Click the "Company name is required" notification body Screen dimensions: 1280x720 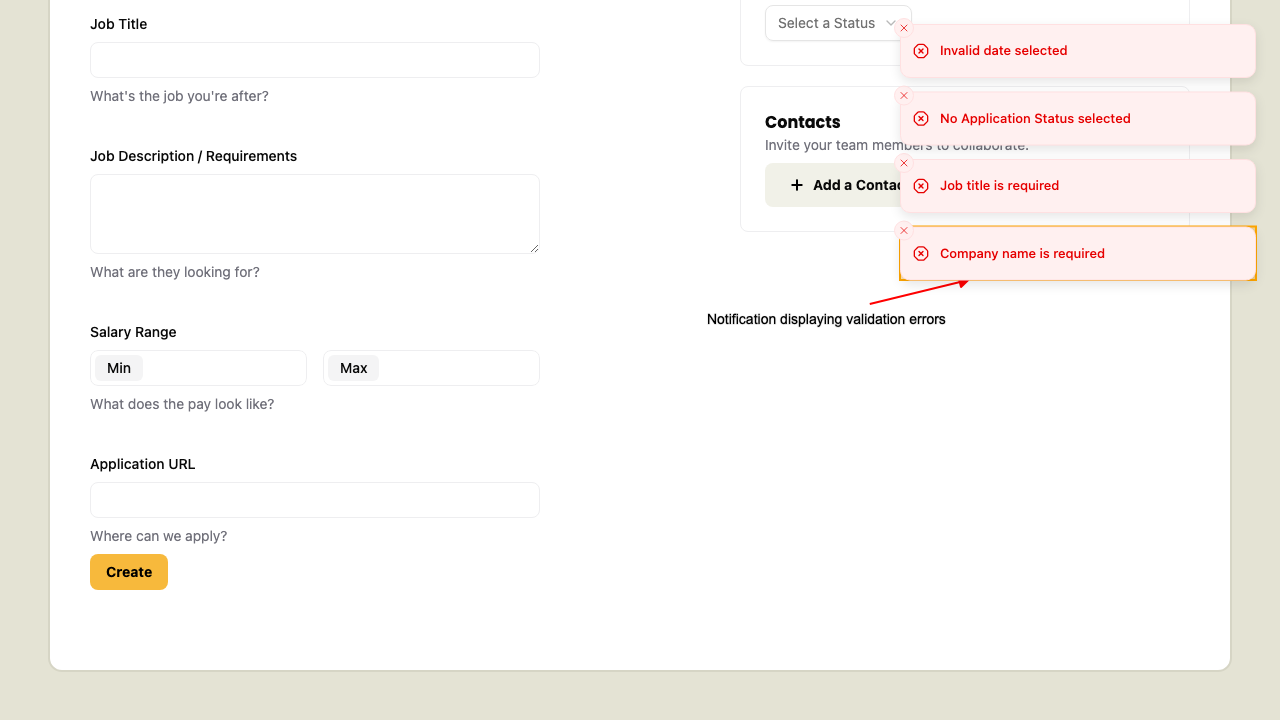pos(1078,253)
